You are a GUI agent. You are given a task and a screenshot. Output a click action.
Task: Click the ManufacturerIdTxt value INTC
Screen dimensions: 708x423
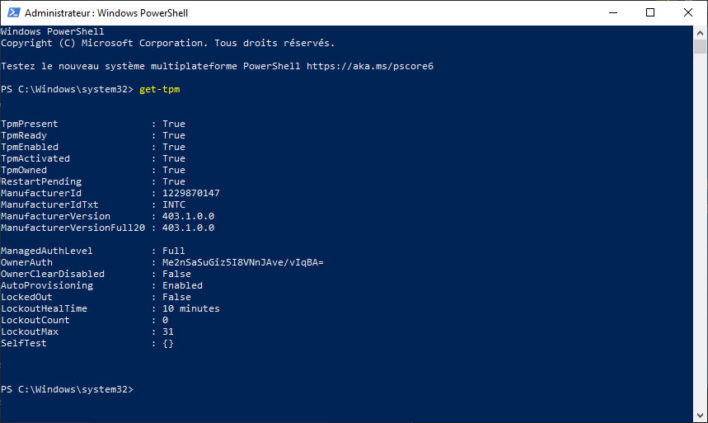pos(174,204)
